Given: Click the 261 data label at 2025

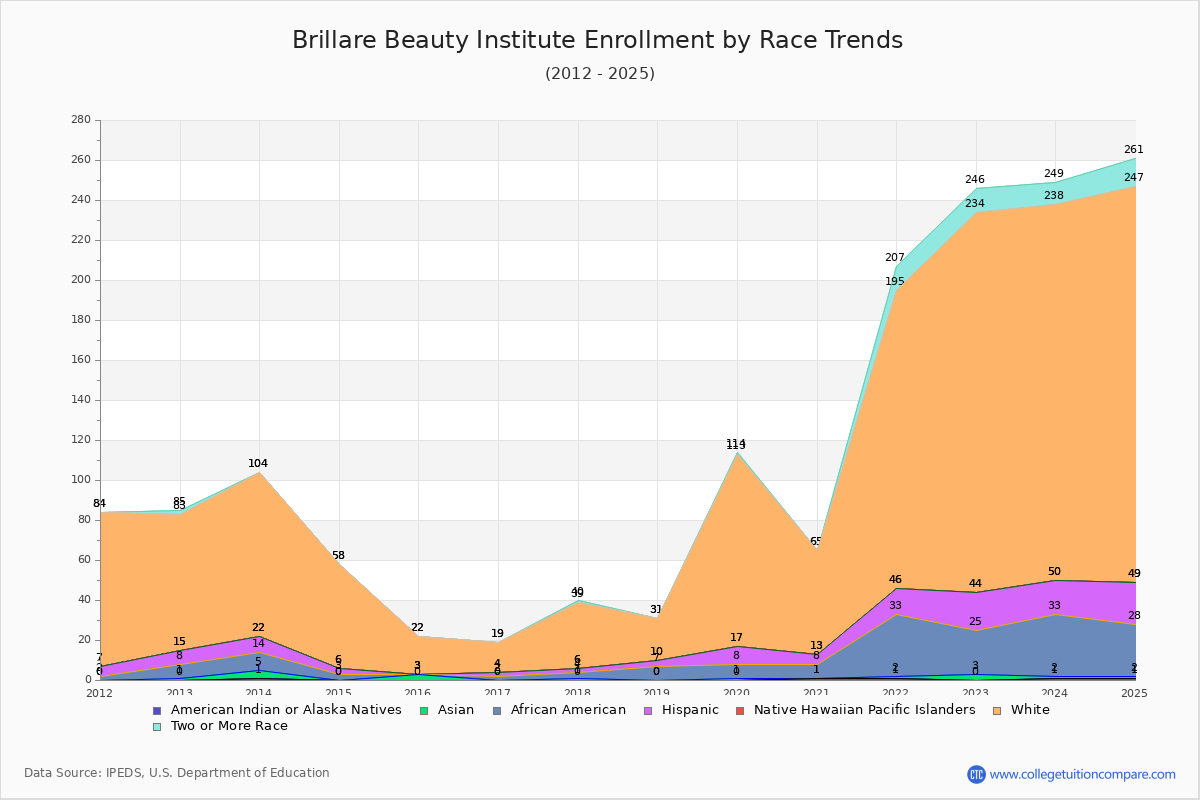Looking at the screenshot, I should tap(1133, 150).
